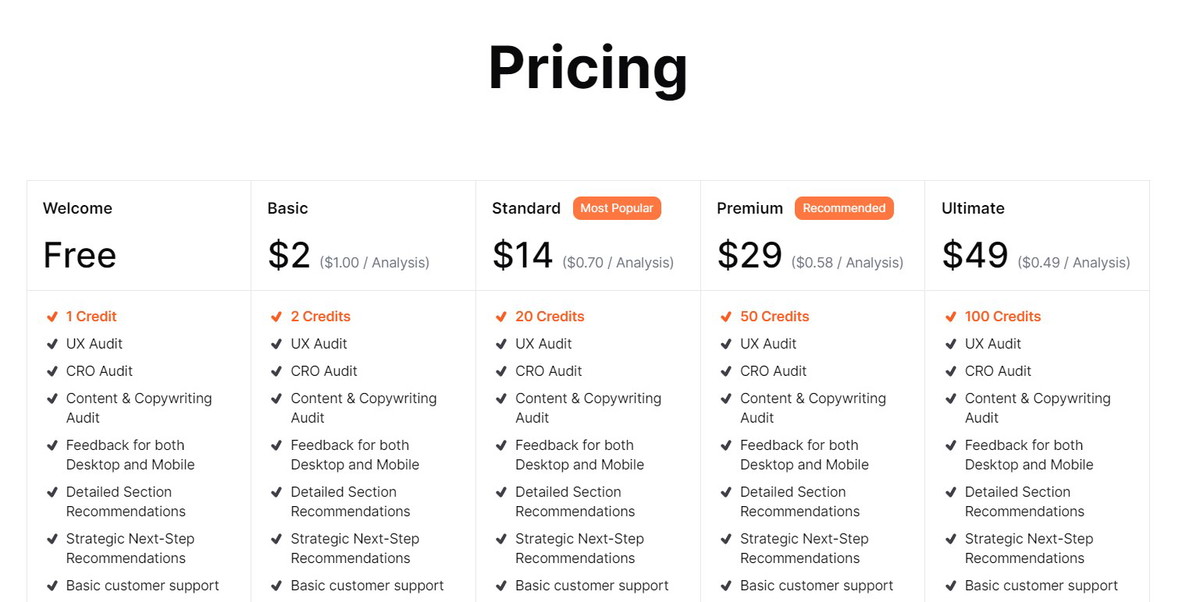Click the checkmark beside UX Audit in Basic
Screen dimensions: 1200x602
coord(277,344)
